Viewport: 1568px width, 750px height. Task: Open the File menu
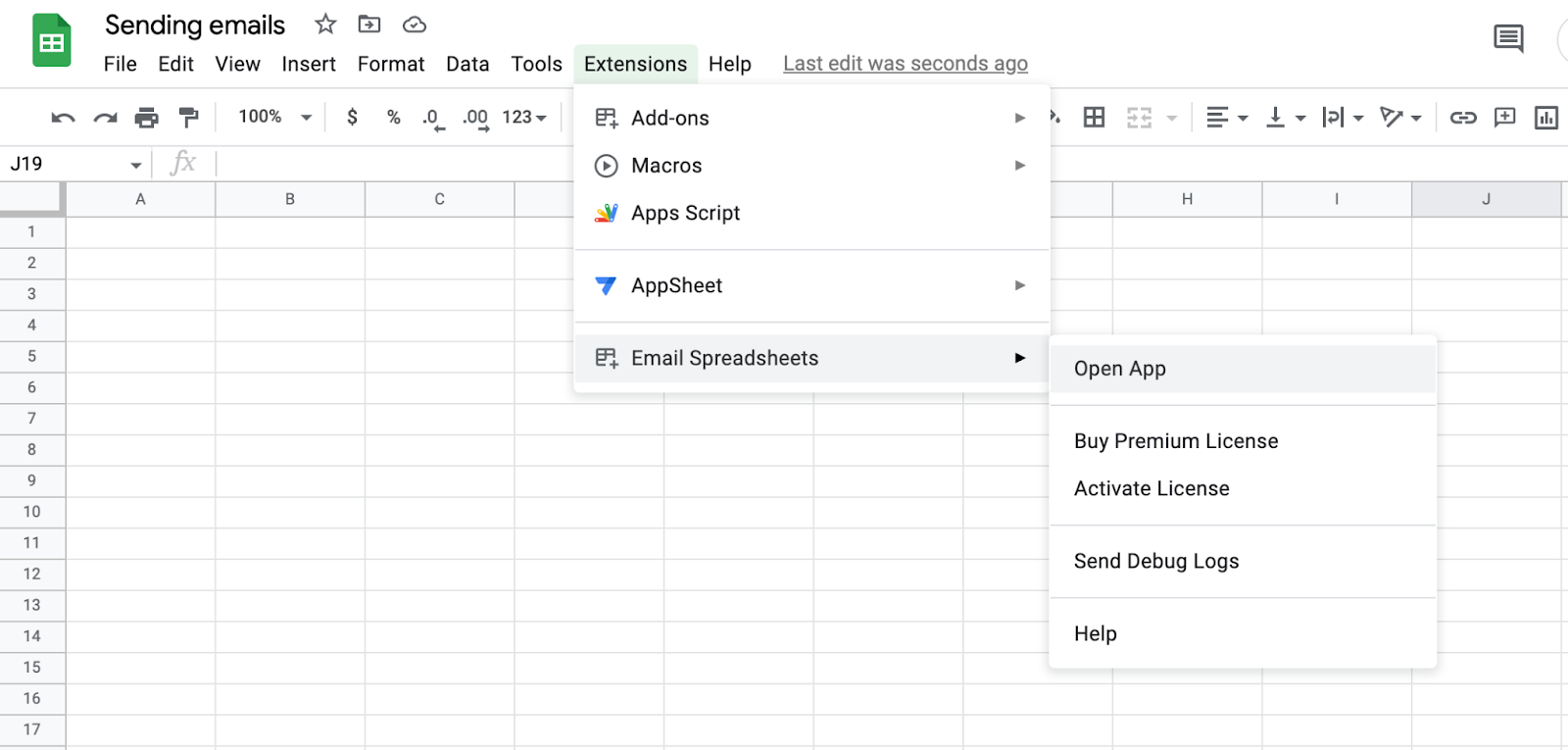pyautogui.click(x=121, y=64)
